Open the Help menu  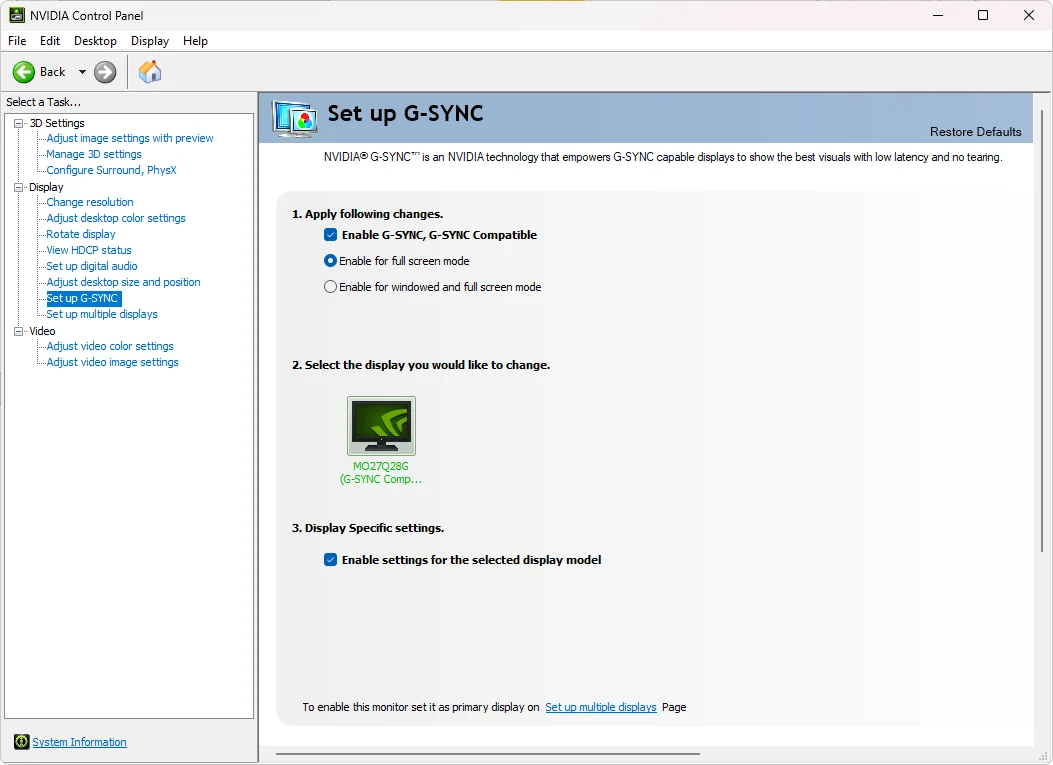point(195,41)
